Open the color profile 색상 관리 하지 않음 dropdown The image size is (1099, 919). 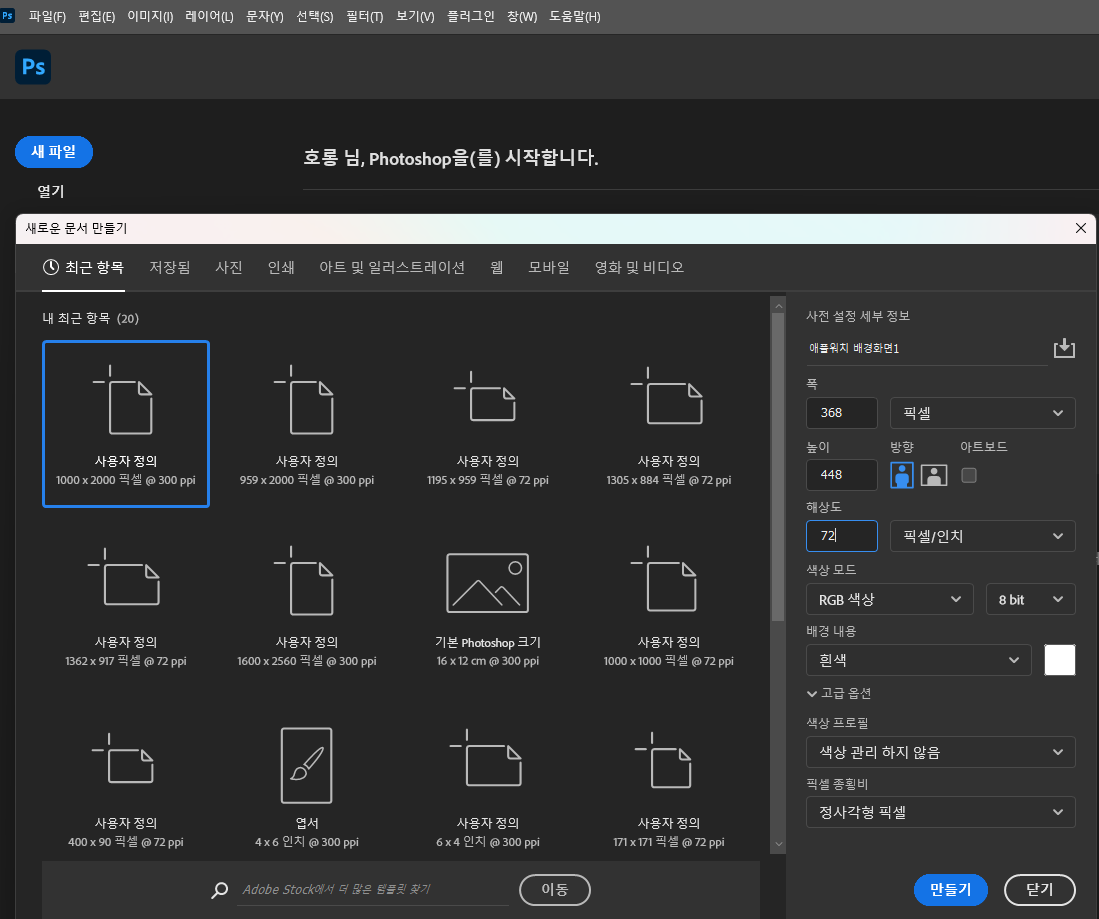point(941,752)
